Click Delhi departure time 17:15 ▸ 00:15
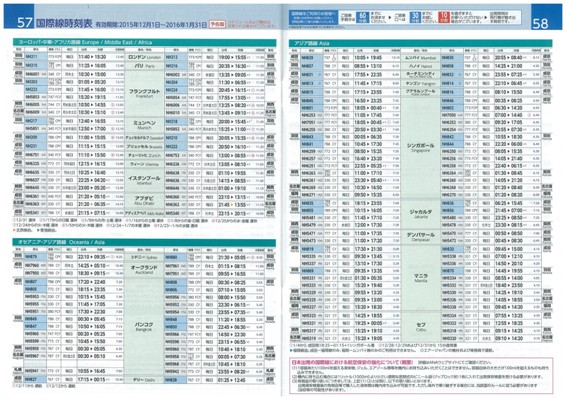Image resolution: width=566 pixels, height=400 pixels. coord(92,380)
